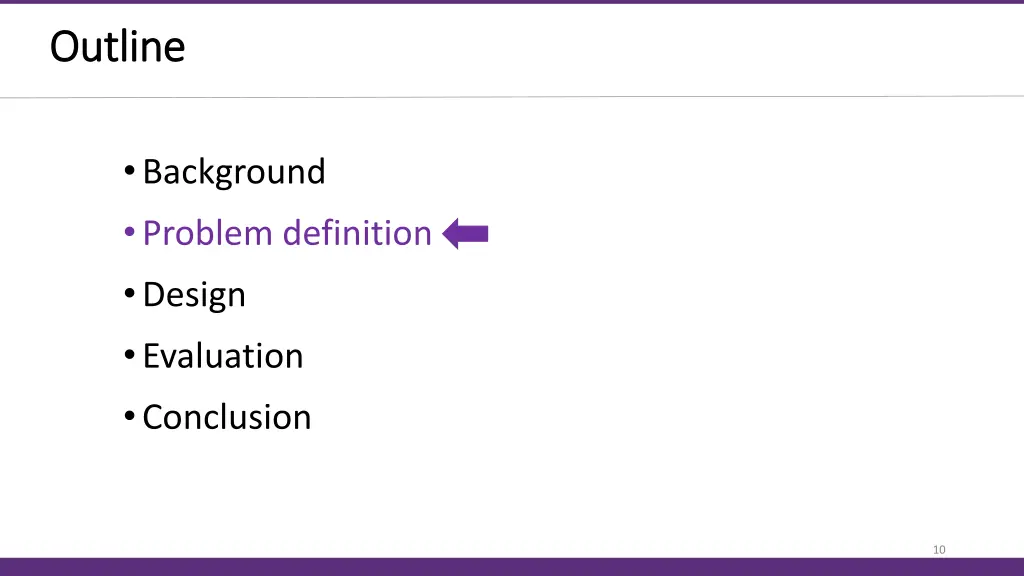Click the capital "O" in Outline

[65, 47]
